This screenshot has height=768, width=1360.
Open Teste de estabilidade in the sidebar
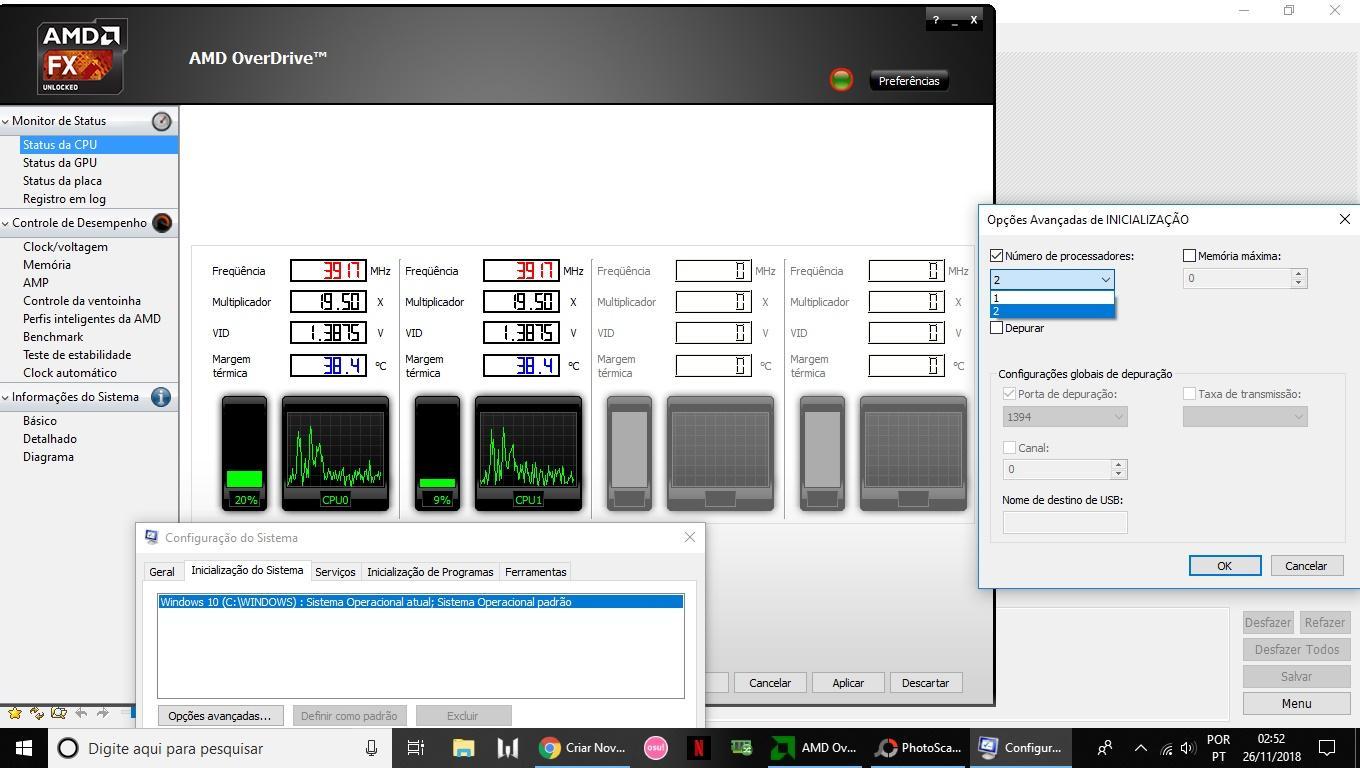[77, 355]
